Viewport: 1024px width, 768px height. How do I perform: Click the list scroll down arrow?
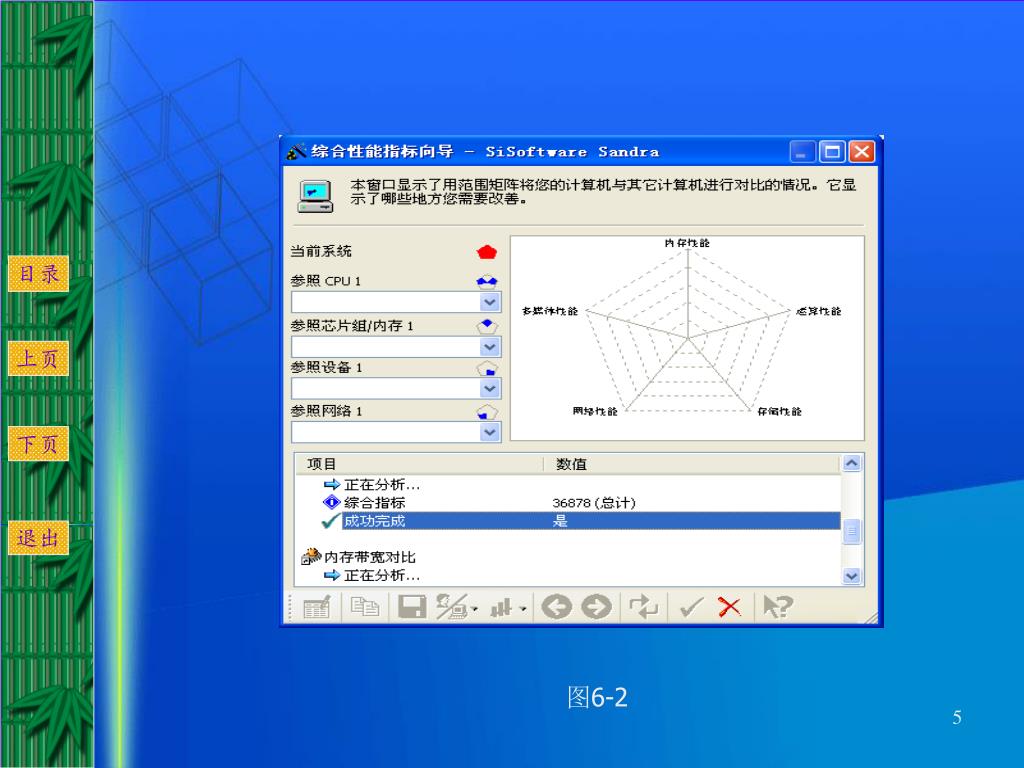pyautogui.click(x=852, y=576)
